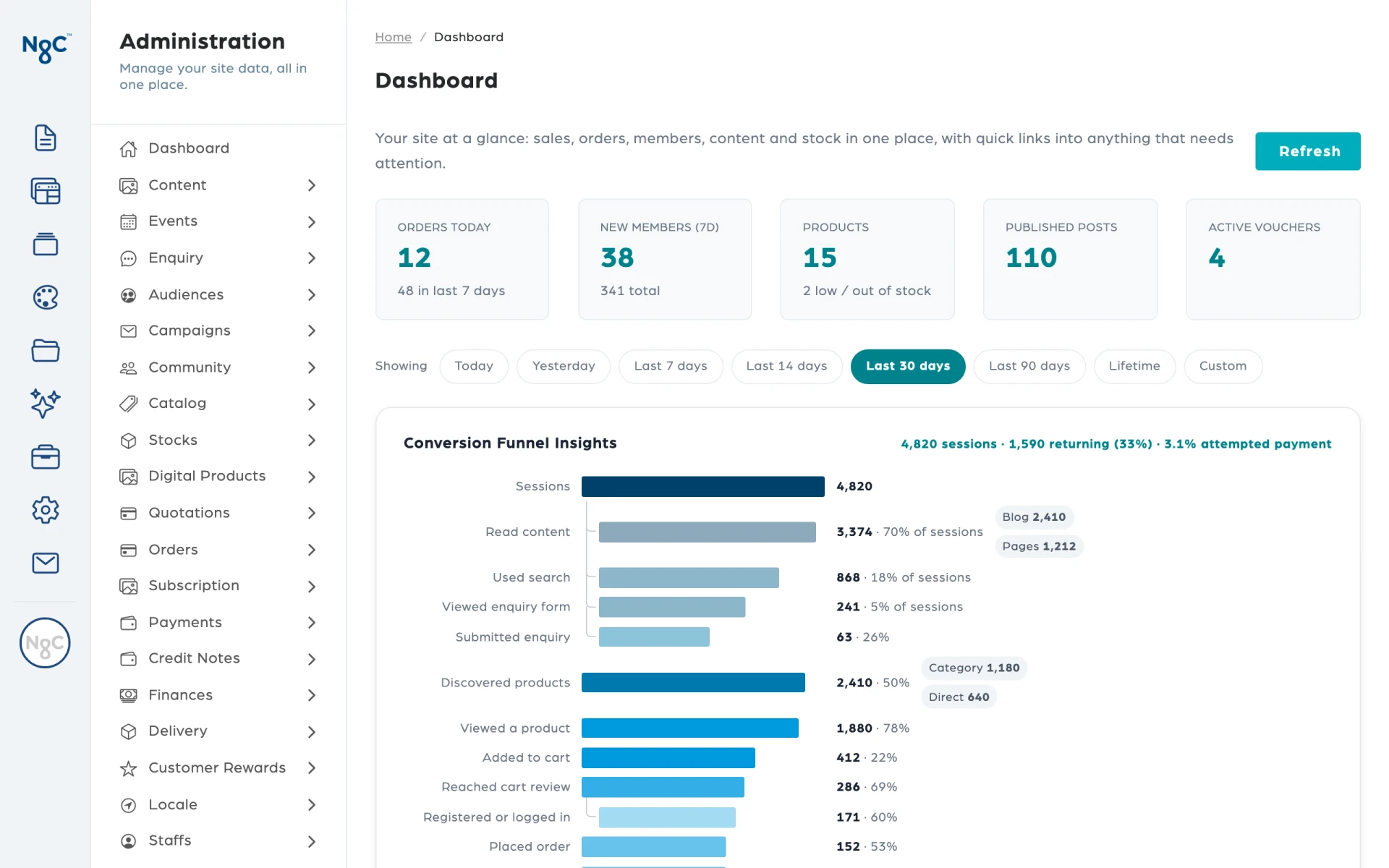Select the Lifetime range filter
Image resolution: width=1389 pixels, height=868 pixels.
tap(1134, 366)
